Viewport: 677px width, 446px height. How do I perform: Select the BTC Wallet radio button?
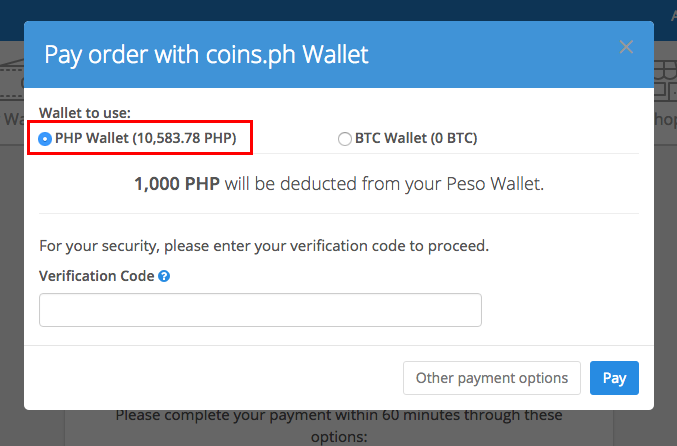tap(345, 139)
